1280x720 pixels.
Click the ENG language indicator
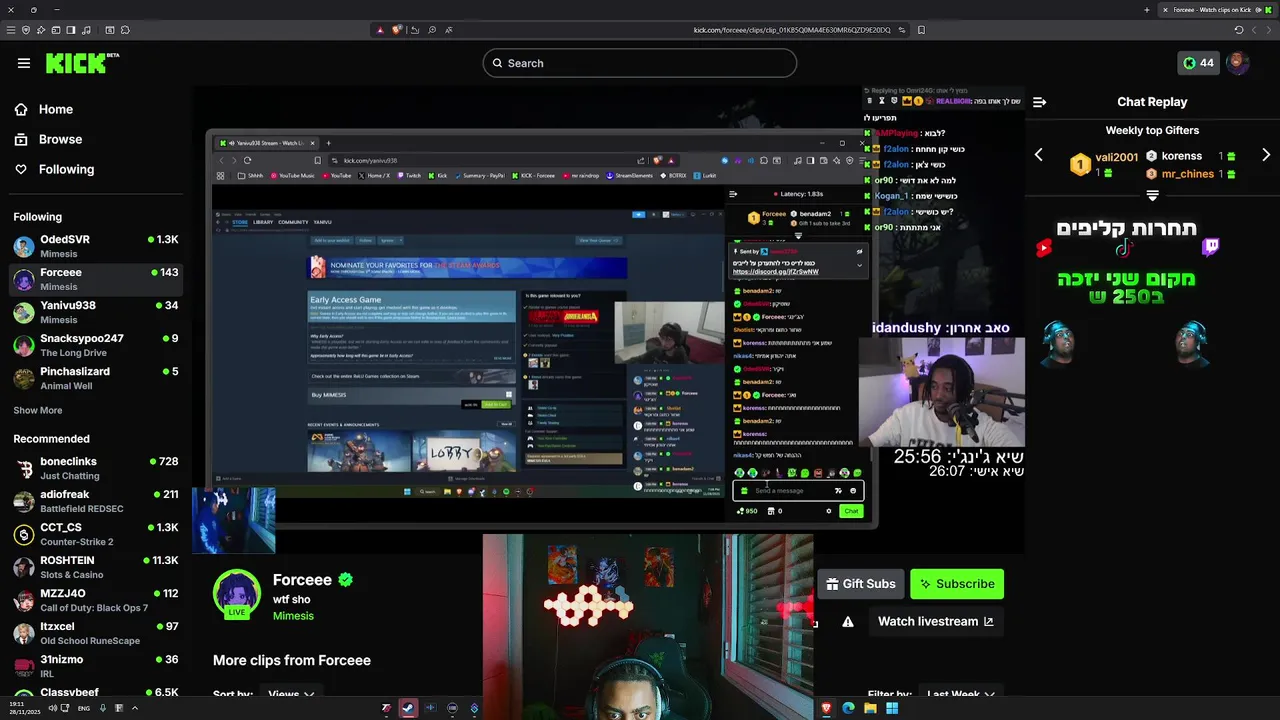[83, 708]
